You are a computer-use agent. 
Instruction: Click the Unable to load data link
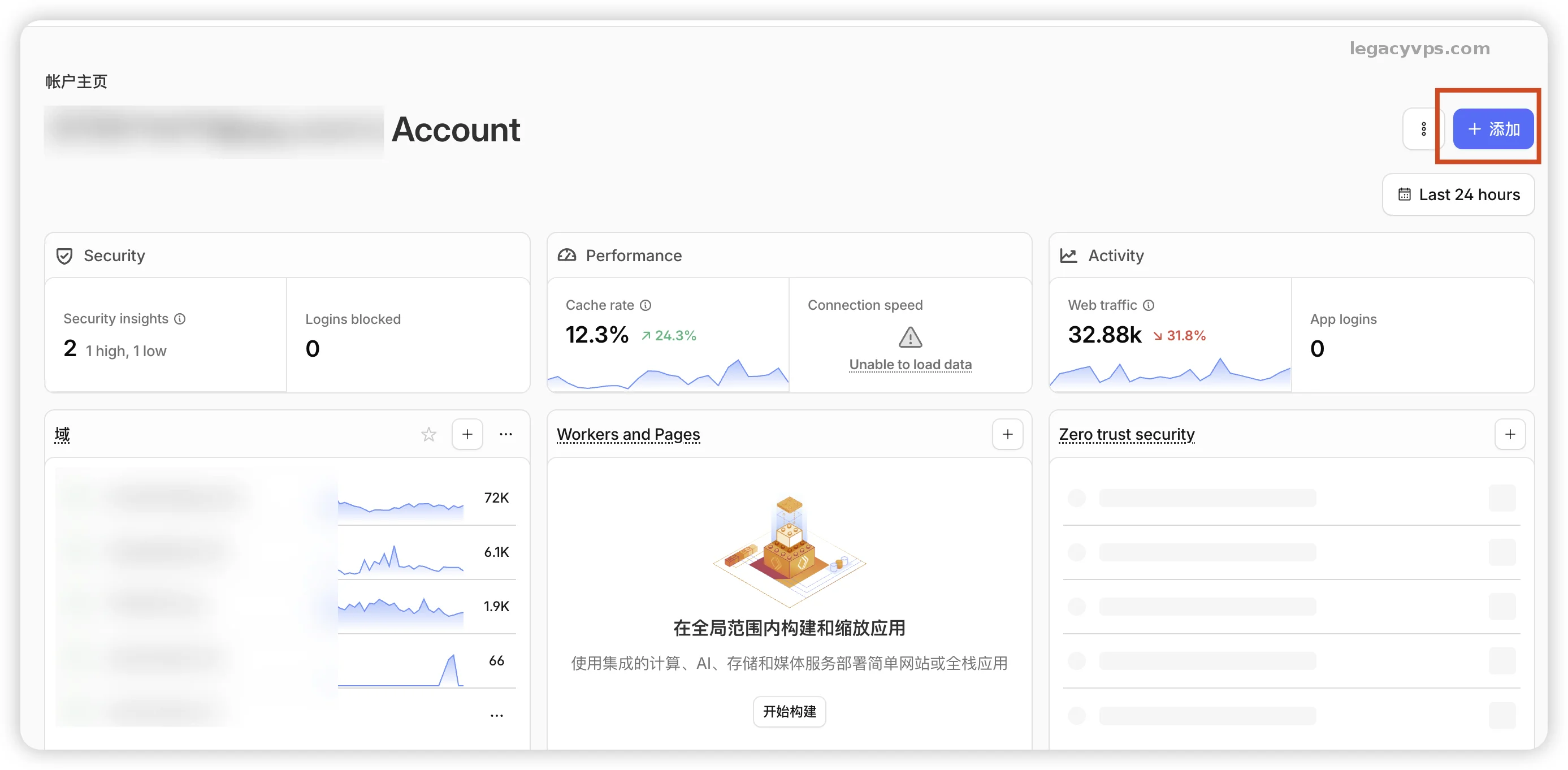[910, 365]
